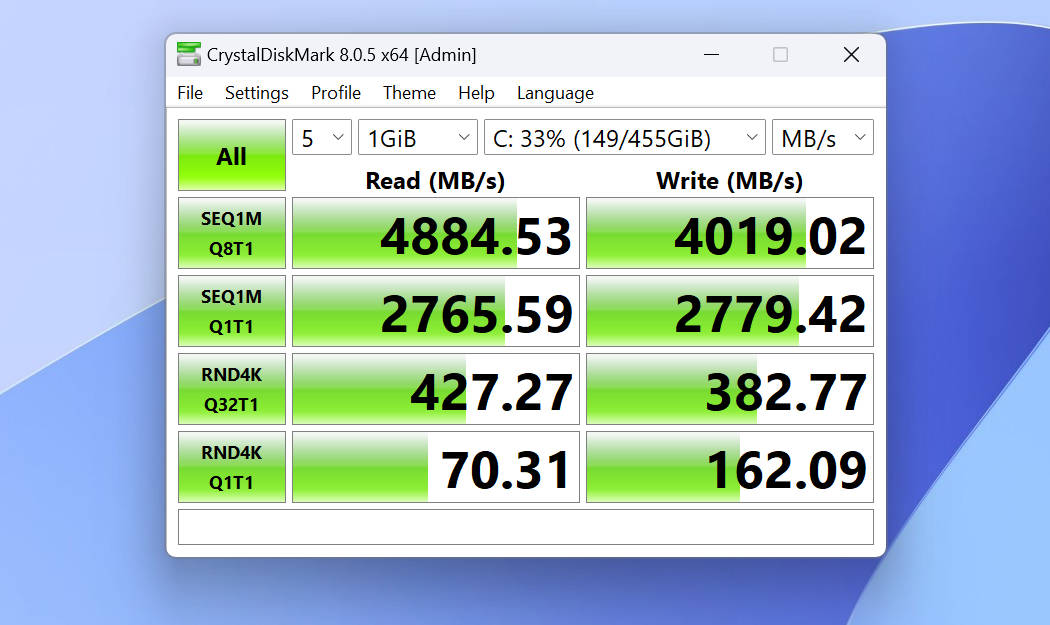Open the Theme menu
The image size is (1050, 625).
[x=409, y=93]
